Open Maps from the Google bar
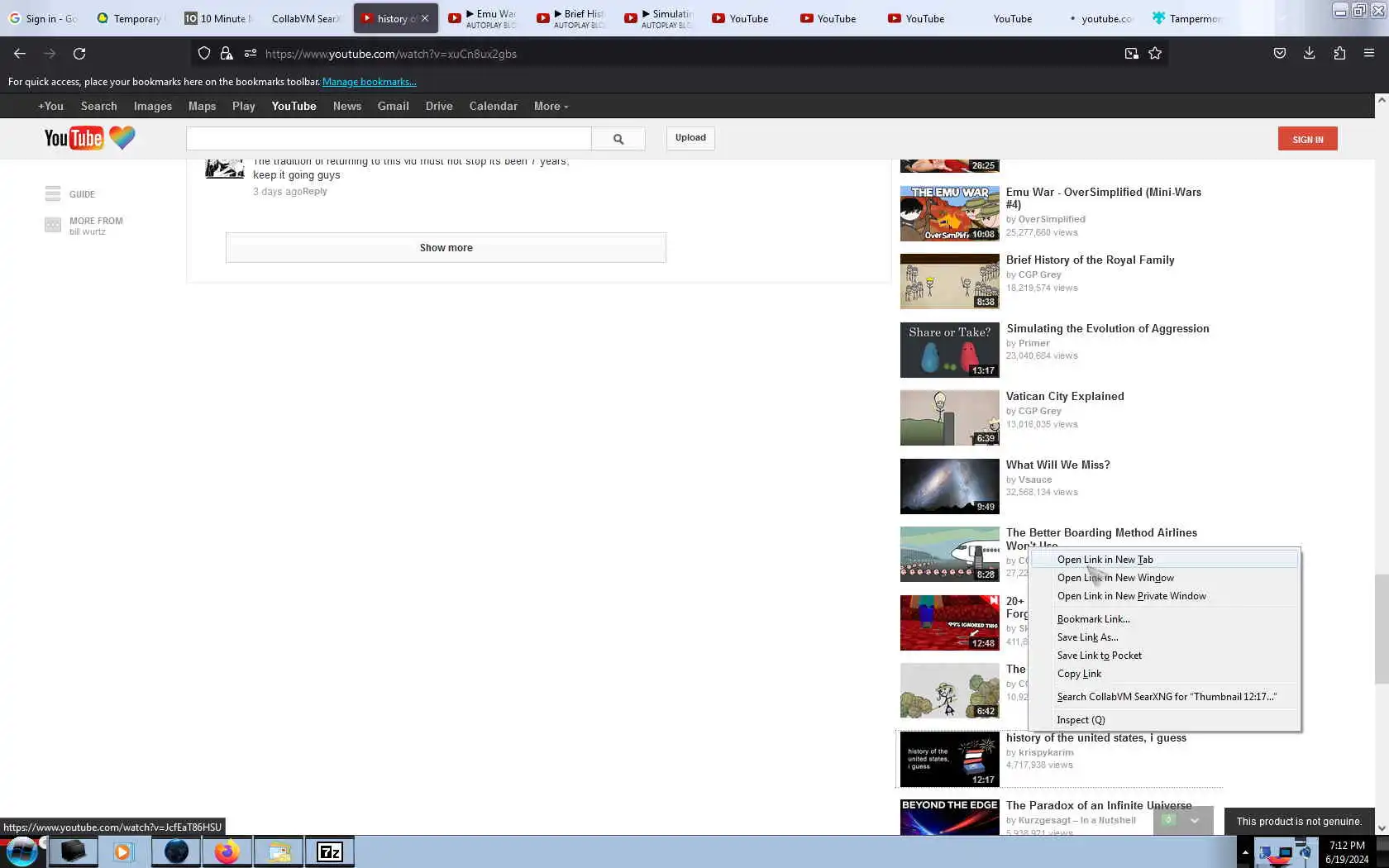The image size is (1389, 868). pyautogui.click(x=202, y=106)
